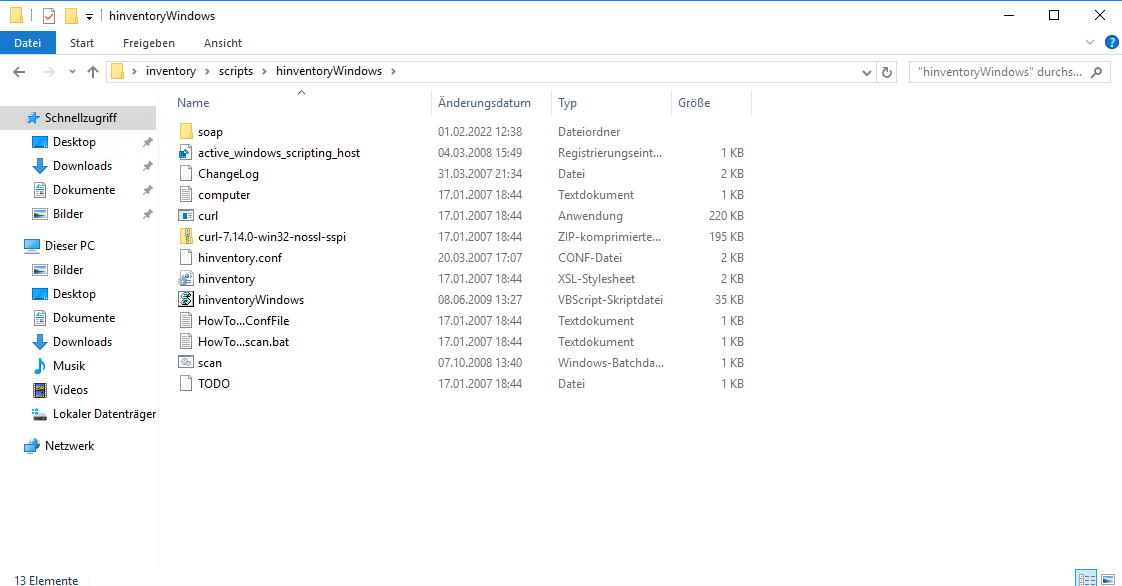This screenshot has height=586, width=1122.
Task: Open the address bar history dropdown
Action: [x=867, y=72]
